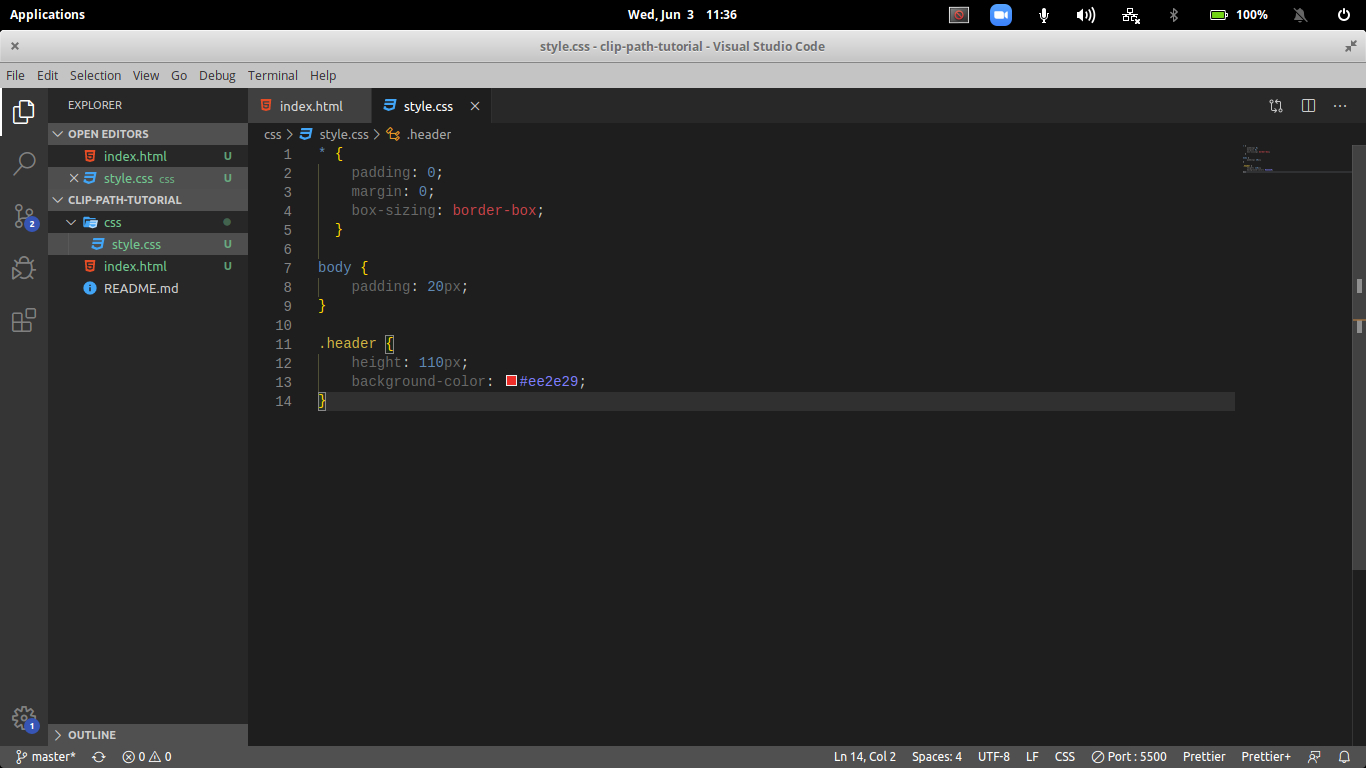Screen dimensions: 1366x768
Task: Toggle Live Server on Port 5500
Action: click(x=1129, y=757)
